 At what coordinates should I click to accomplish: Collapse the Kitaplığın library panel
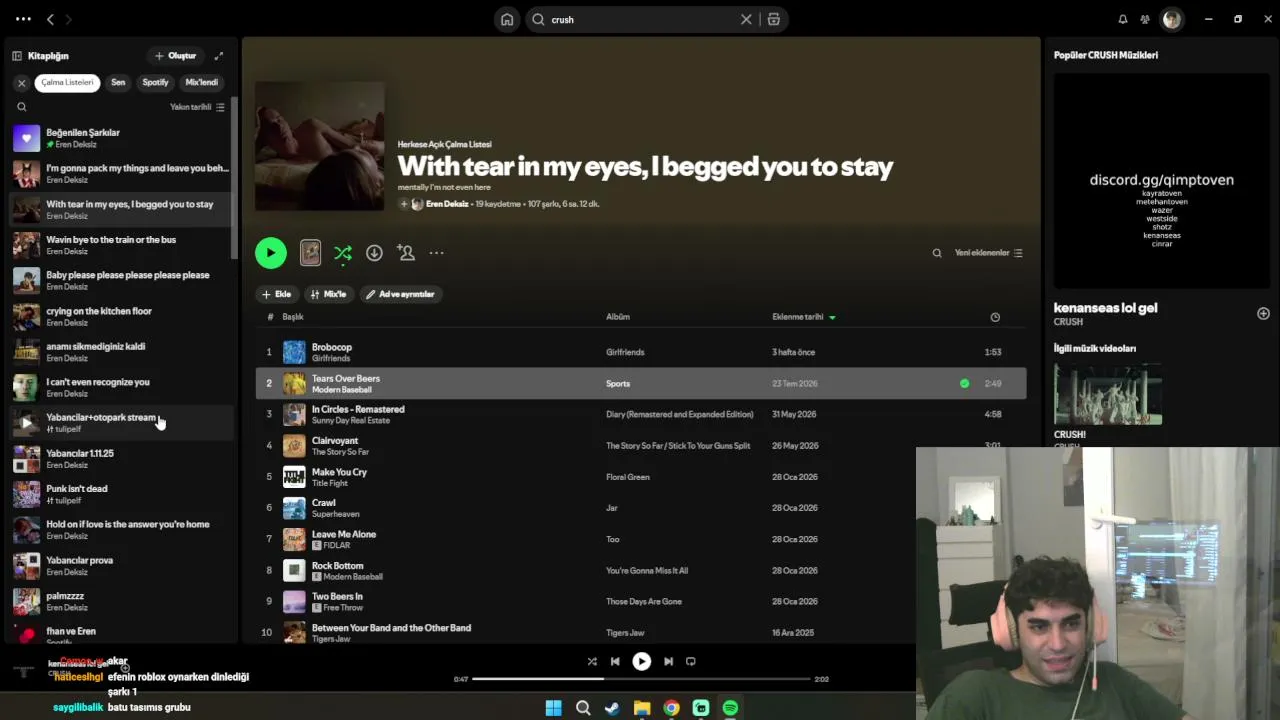(17, 56)
